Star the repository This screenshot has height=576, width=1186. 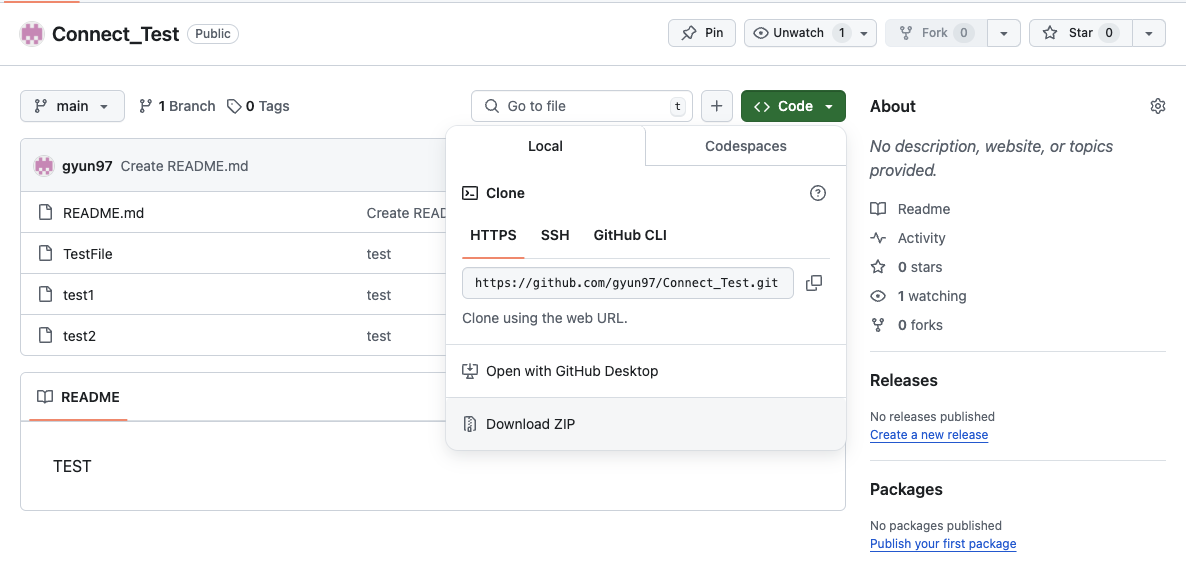(1081, 33)
